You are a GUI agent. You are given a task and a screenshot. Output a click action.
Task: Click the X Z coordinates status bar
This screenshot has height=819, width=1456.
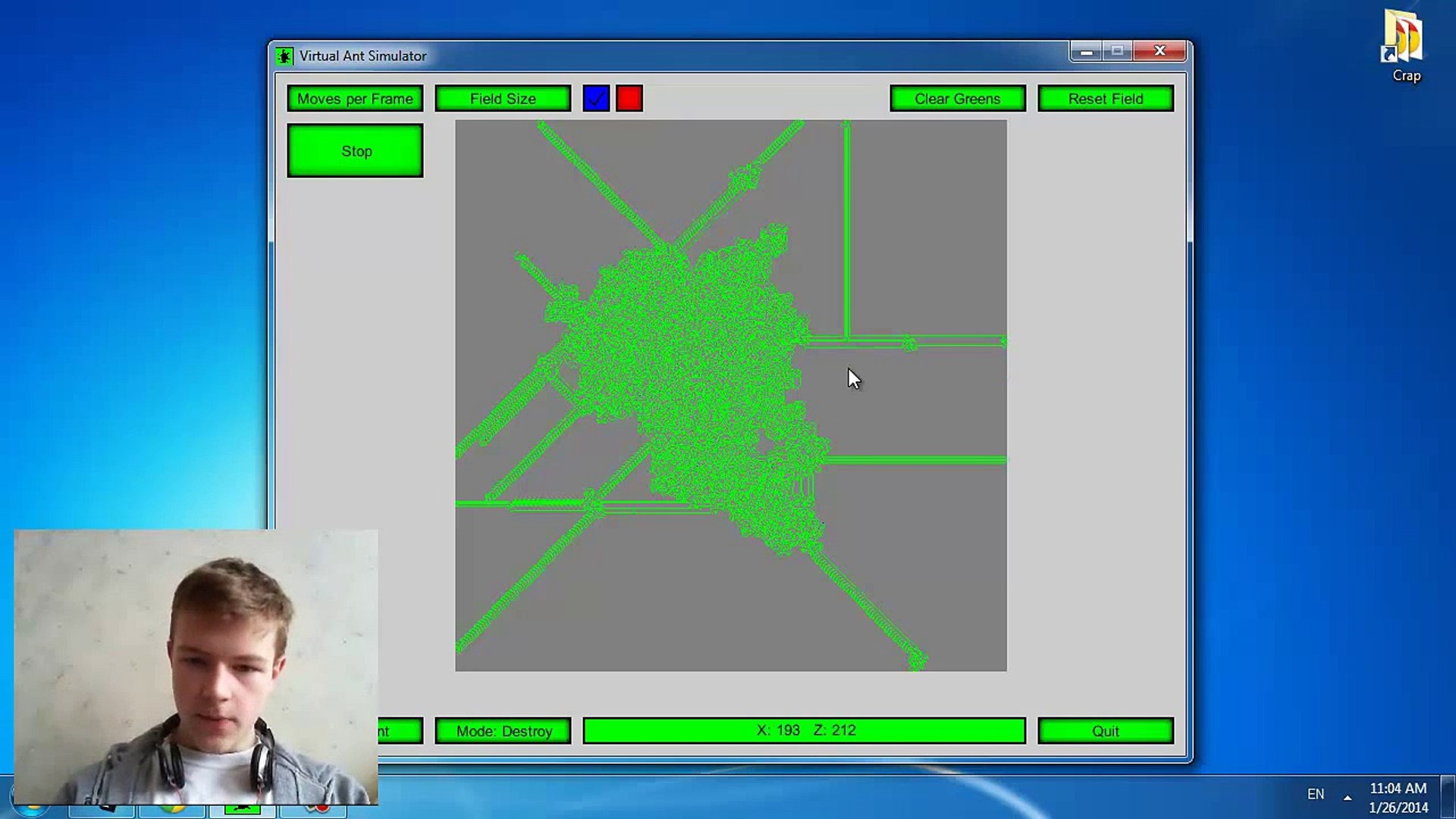coord(805,730)
